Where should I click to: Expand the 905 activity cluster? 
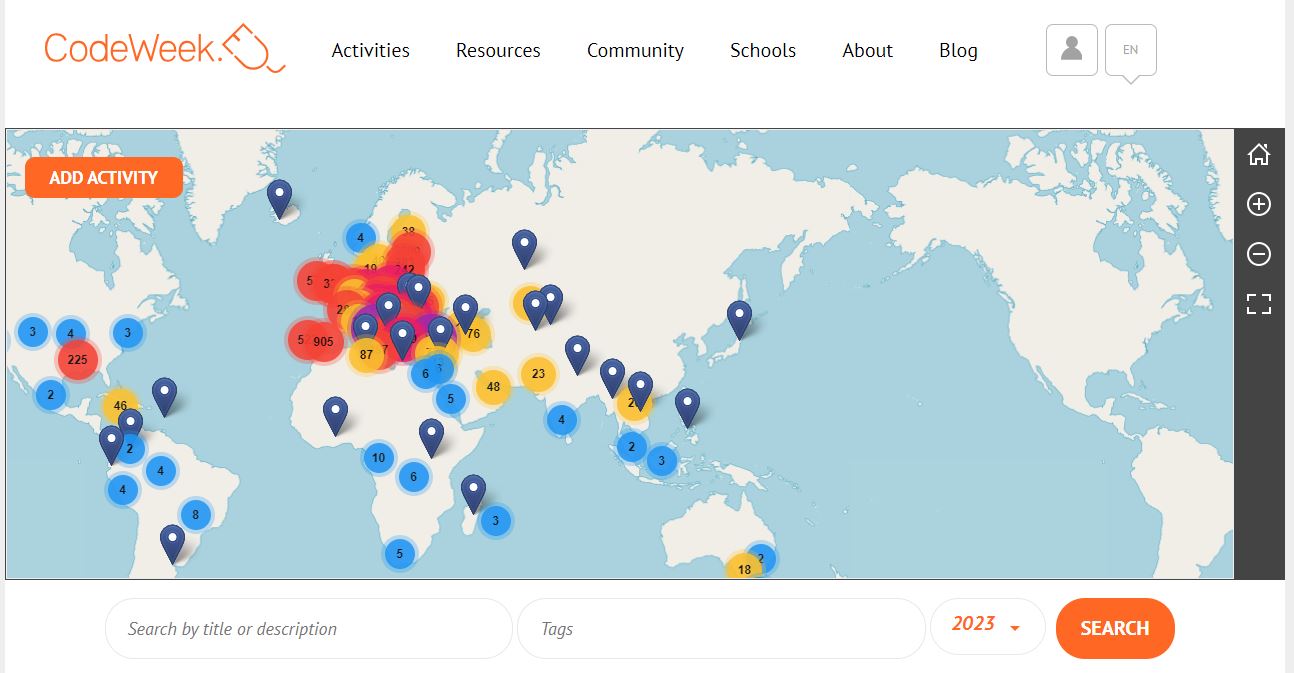[323, 341]
